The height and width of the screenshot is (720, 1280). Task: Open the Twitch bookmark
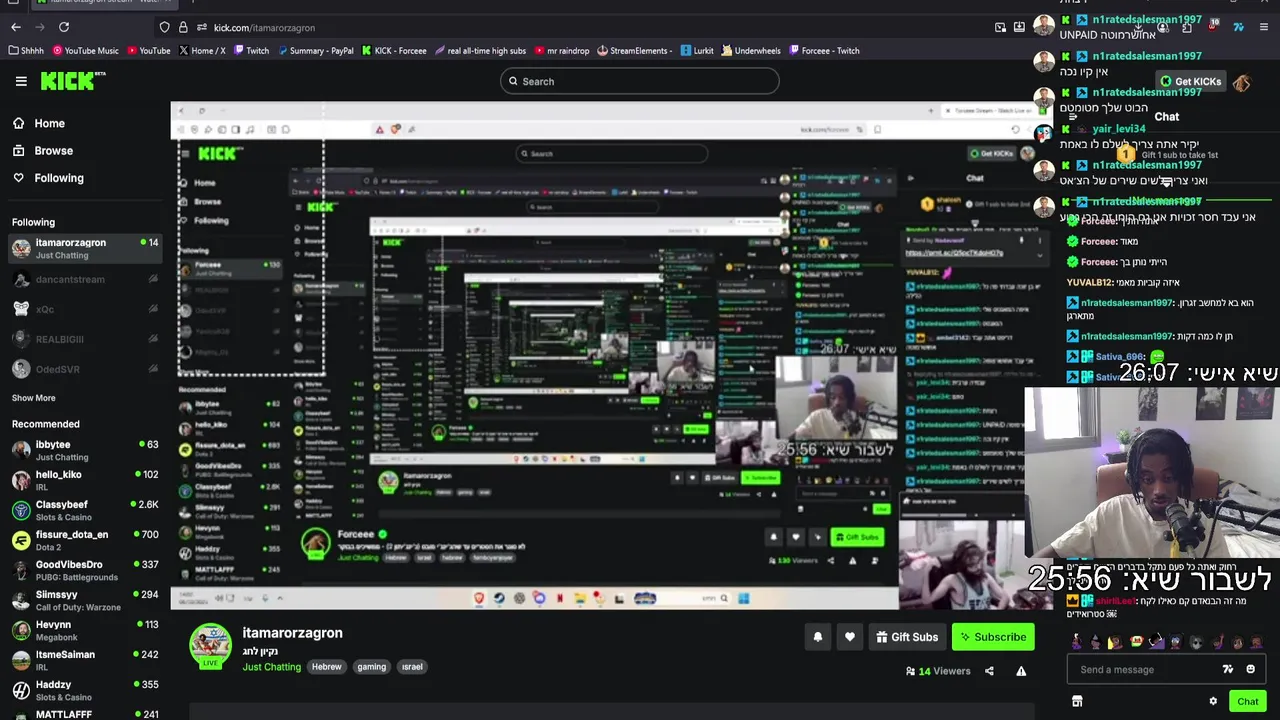pos(251,51)
